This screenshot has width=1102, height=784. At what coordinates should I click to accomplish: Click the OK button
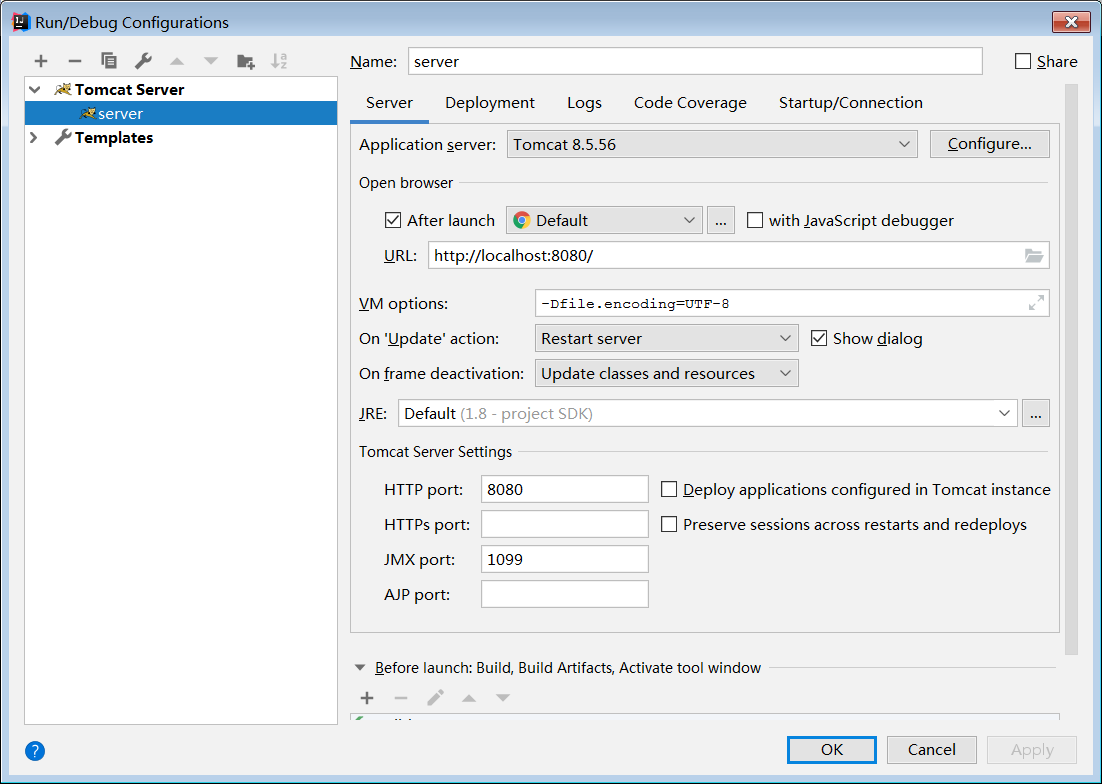(832, 750)
